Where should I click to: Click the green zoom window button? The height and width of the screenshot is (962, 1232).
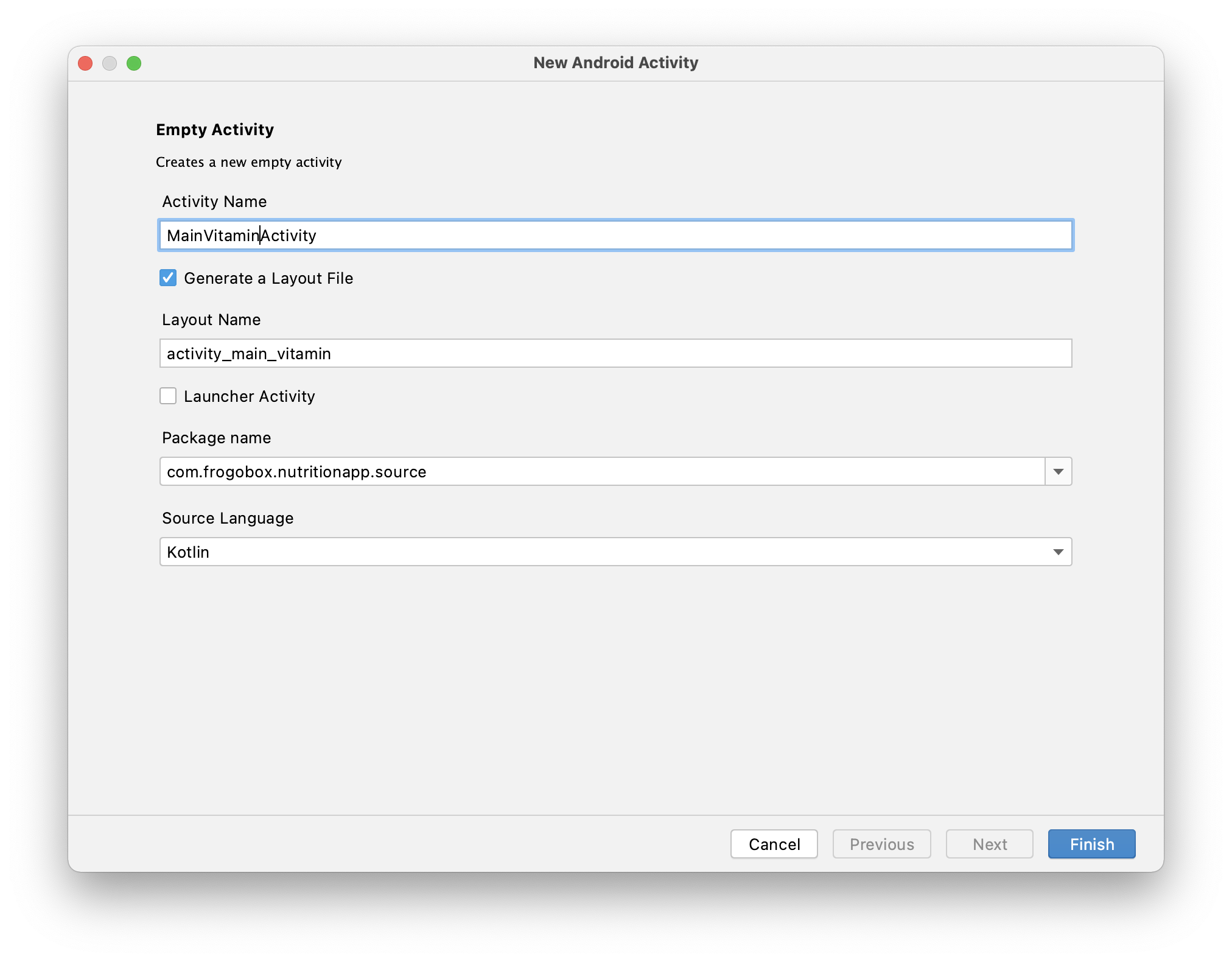click(x=134, y=63)
